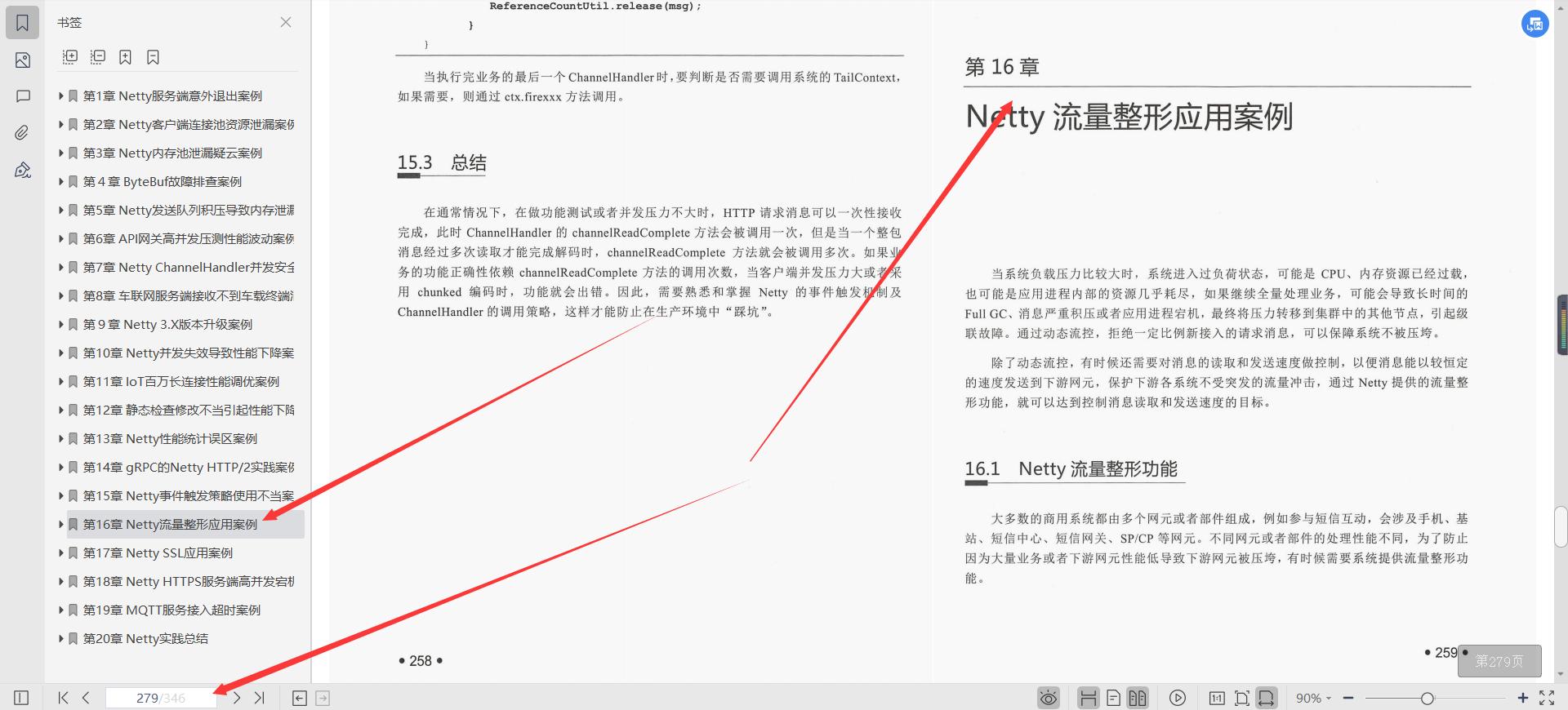Click the page number input field

click(x=161, y=698)
